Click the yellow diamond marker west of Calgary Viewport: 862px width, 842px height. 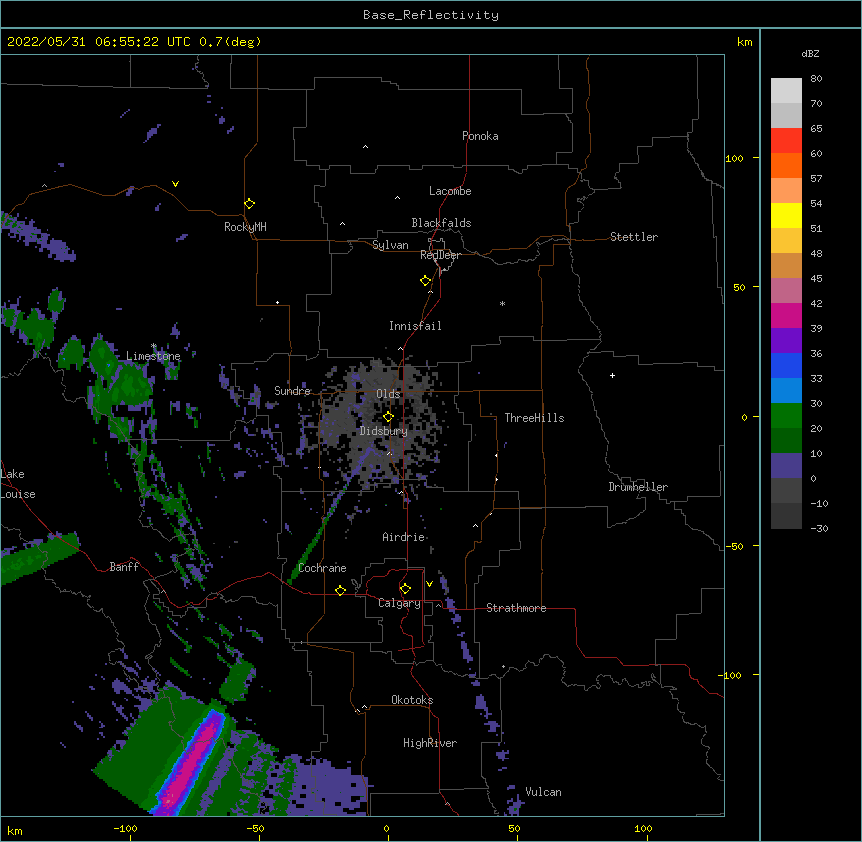pos(340,590)
